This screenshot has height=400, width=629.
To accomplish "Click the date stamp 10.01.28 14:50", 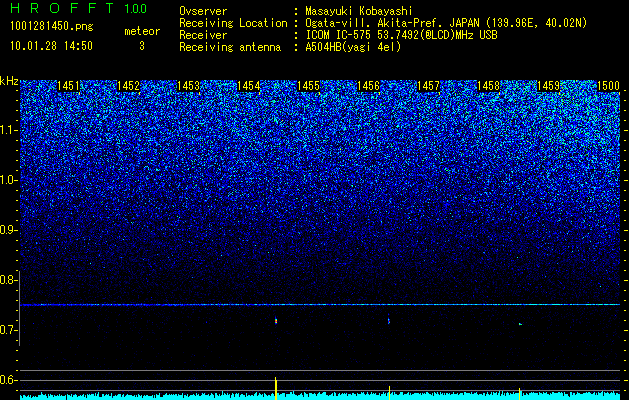I will click(x=51, y=46).
